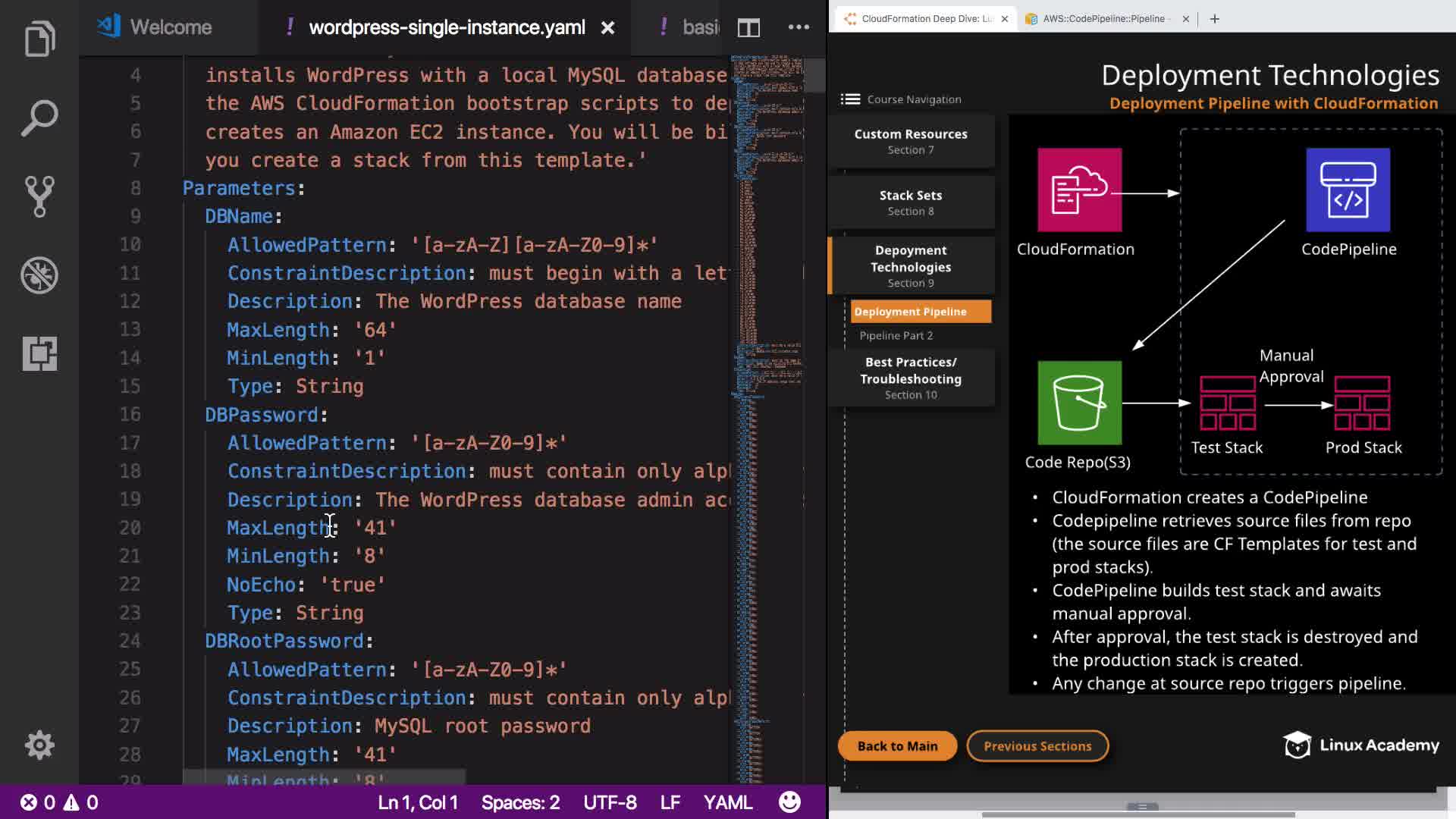
Task: Select the YAML language mode in status bar
Action: 727,802
